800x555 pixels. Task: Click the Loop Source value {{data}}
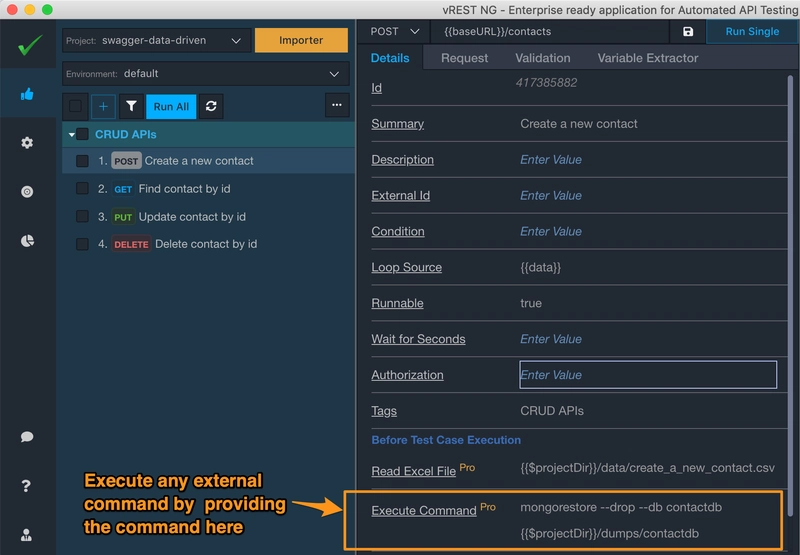pyautogui.click(x=540, y=267)
